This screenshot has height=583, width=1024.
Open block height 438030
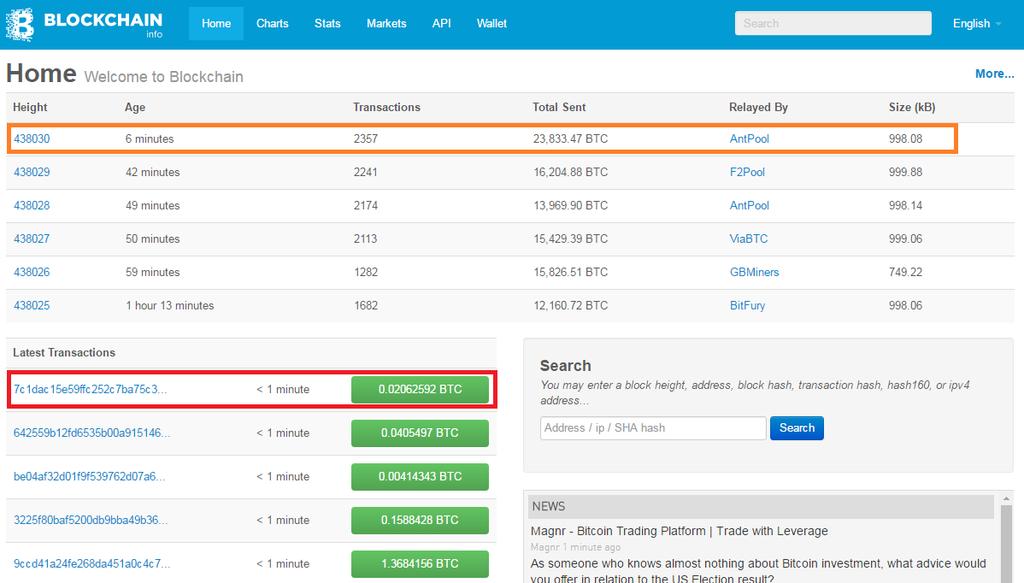point(32,138)
